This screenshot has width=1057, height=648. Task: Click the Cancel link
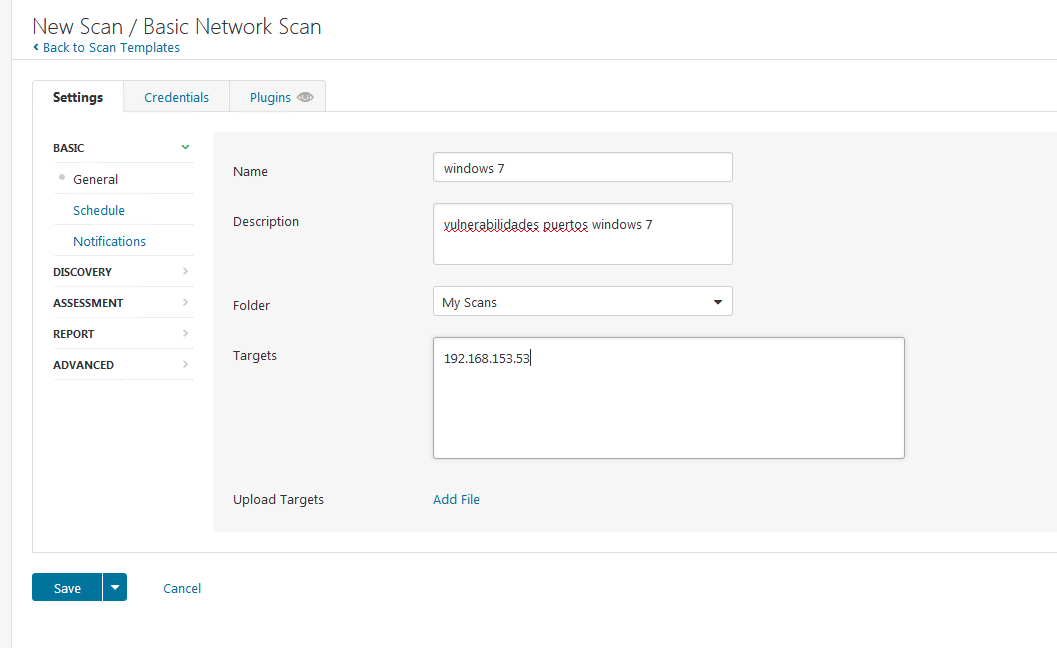(x=182, y=588)
